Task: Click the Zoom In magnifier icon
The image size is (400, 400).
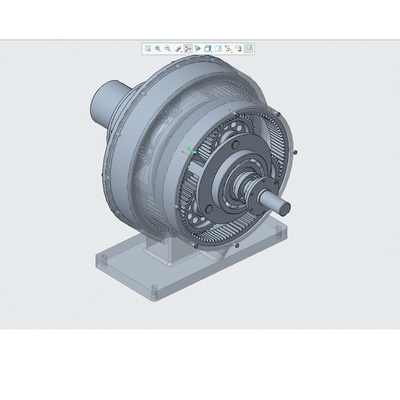Action: click(x=158, y=49)
